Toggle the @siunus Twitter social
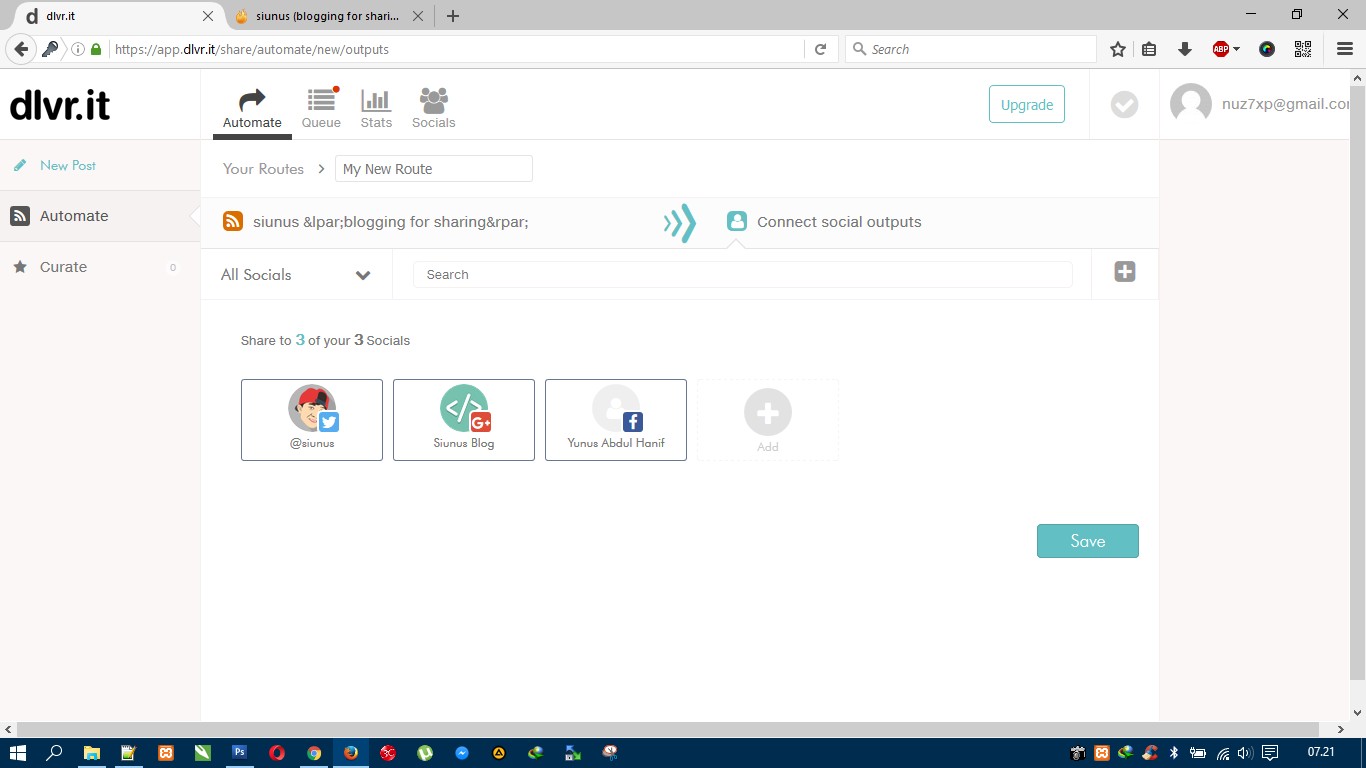1366x768 pixels. (312, 420)
